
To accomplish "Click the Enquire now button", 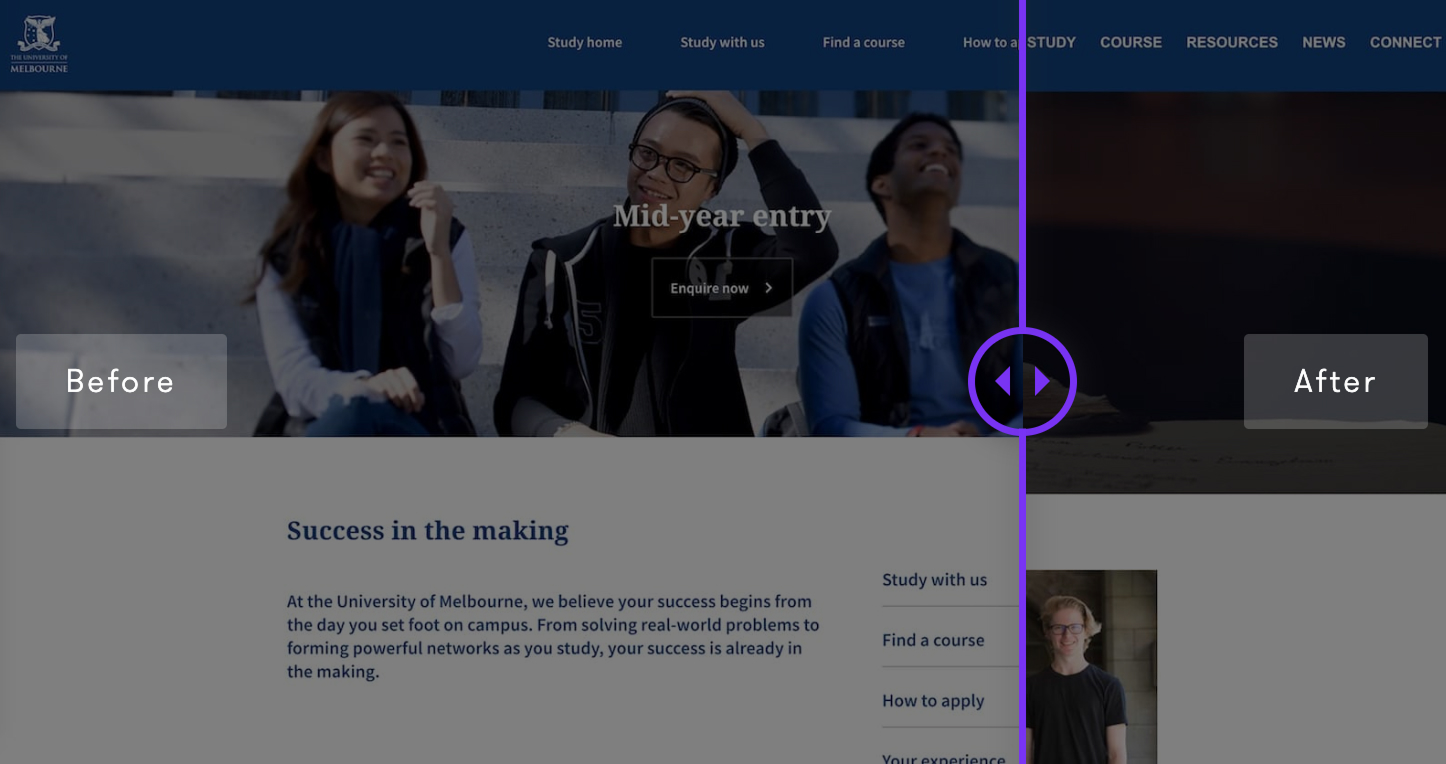I will click(722, 288).
